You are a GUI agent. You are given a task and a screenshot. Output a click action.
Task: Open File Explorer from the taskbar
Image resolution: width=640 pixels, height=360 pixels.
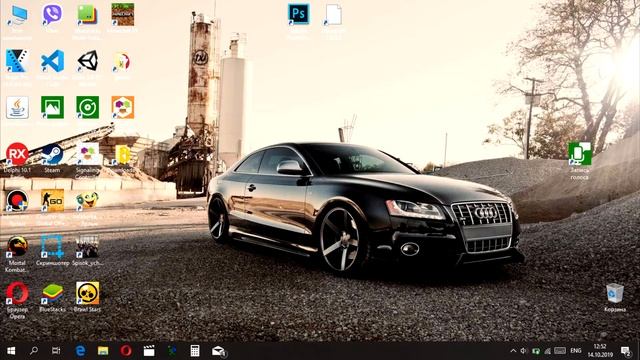(x=103, y=351)
